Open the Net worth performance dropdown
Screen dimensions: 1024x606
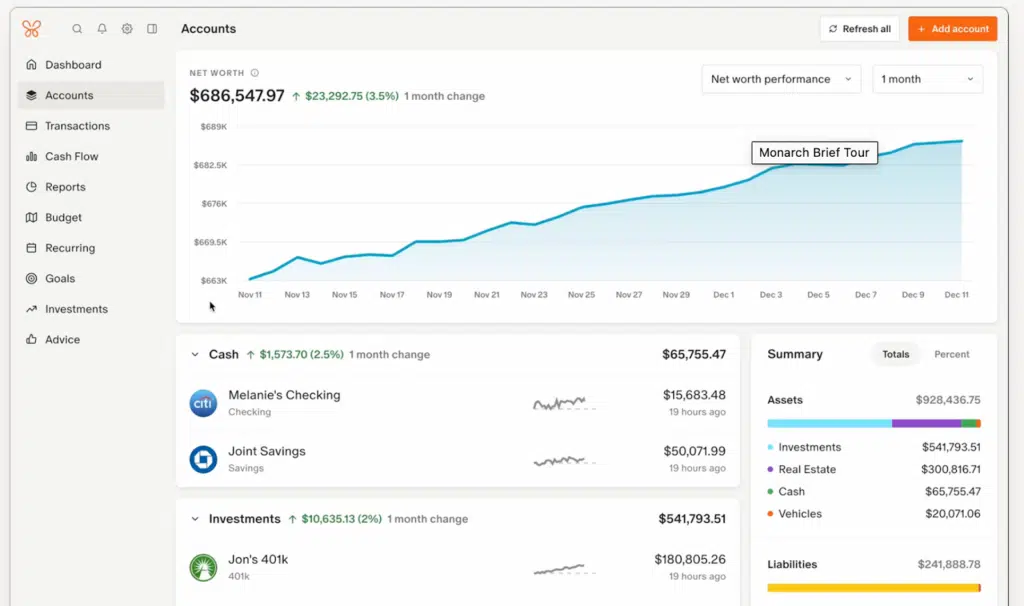pos(781,79)
